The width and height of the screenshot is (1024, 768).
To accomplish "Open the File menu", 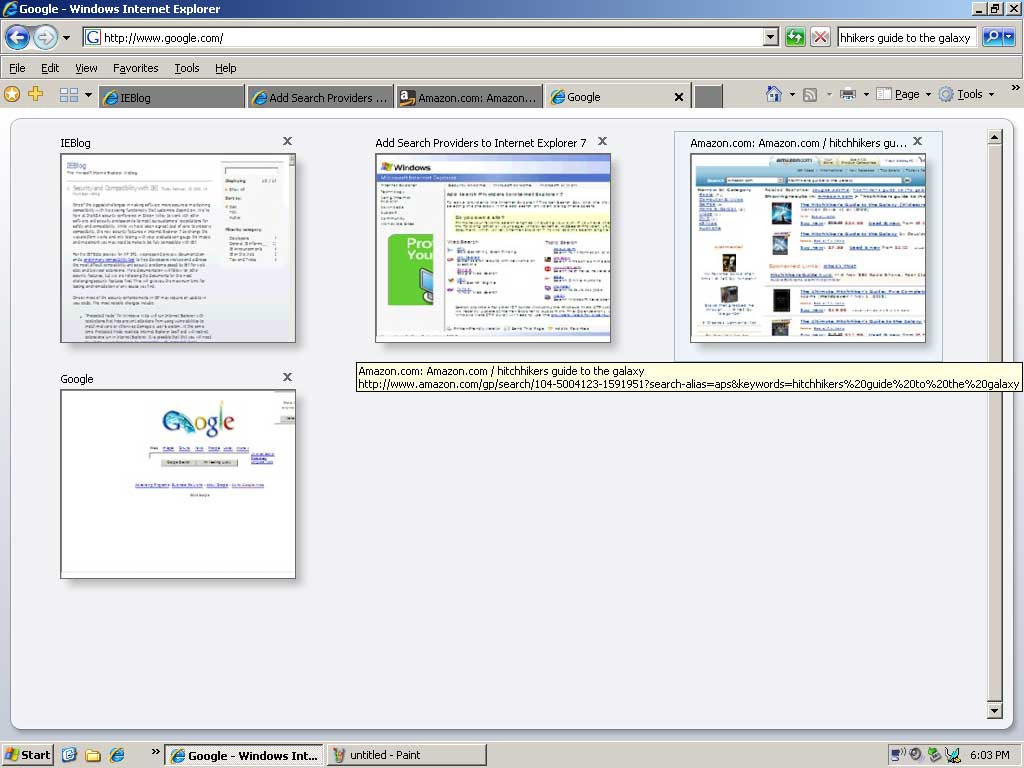I will [x=17, y=68].
